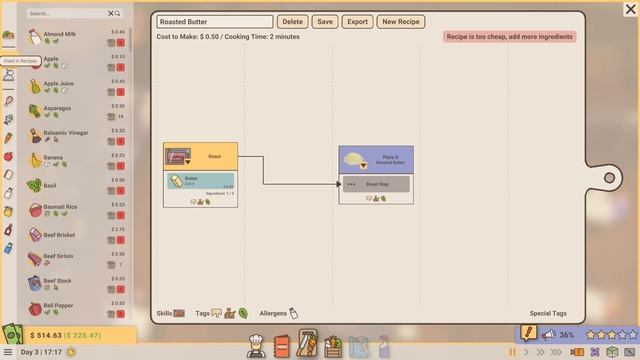Create a New Recipe
640x360 pixels.
click(x=401, y=22)
